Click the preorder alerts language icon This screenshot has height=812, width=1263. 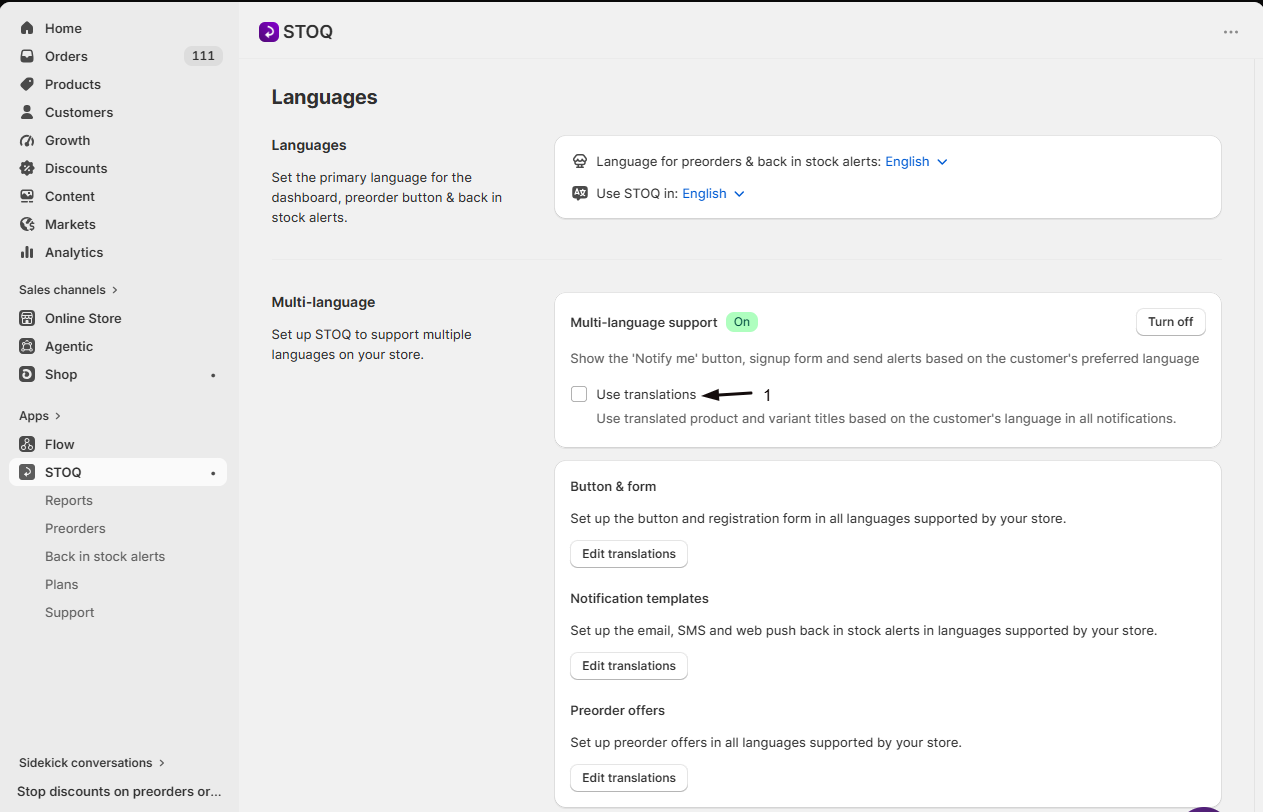pyautogui.click(x=580, y=161)
